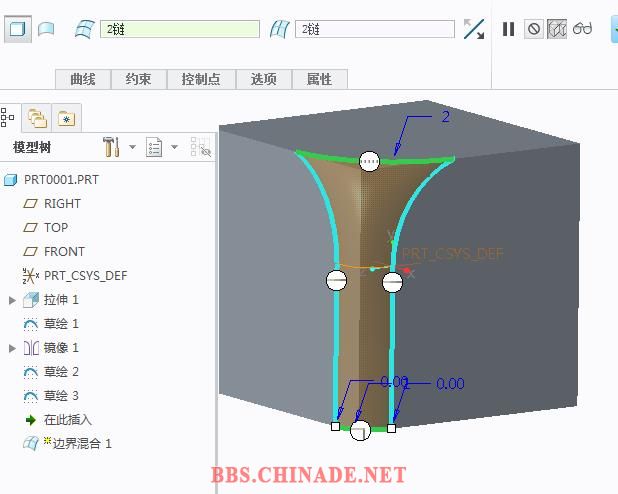This screenshot has height=494, width=618.
Task: Click the 模型树 panel title
Action: pyautogui.click(x=32, y=147)
